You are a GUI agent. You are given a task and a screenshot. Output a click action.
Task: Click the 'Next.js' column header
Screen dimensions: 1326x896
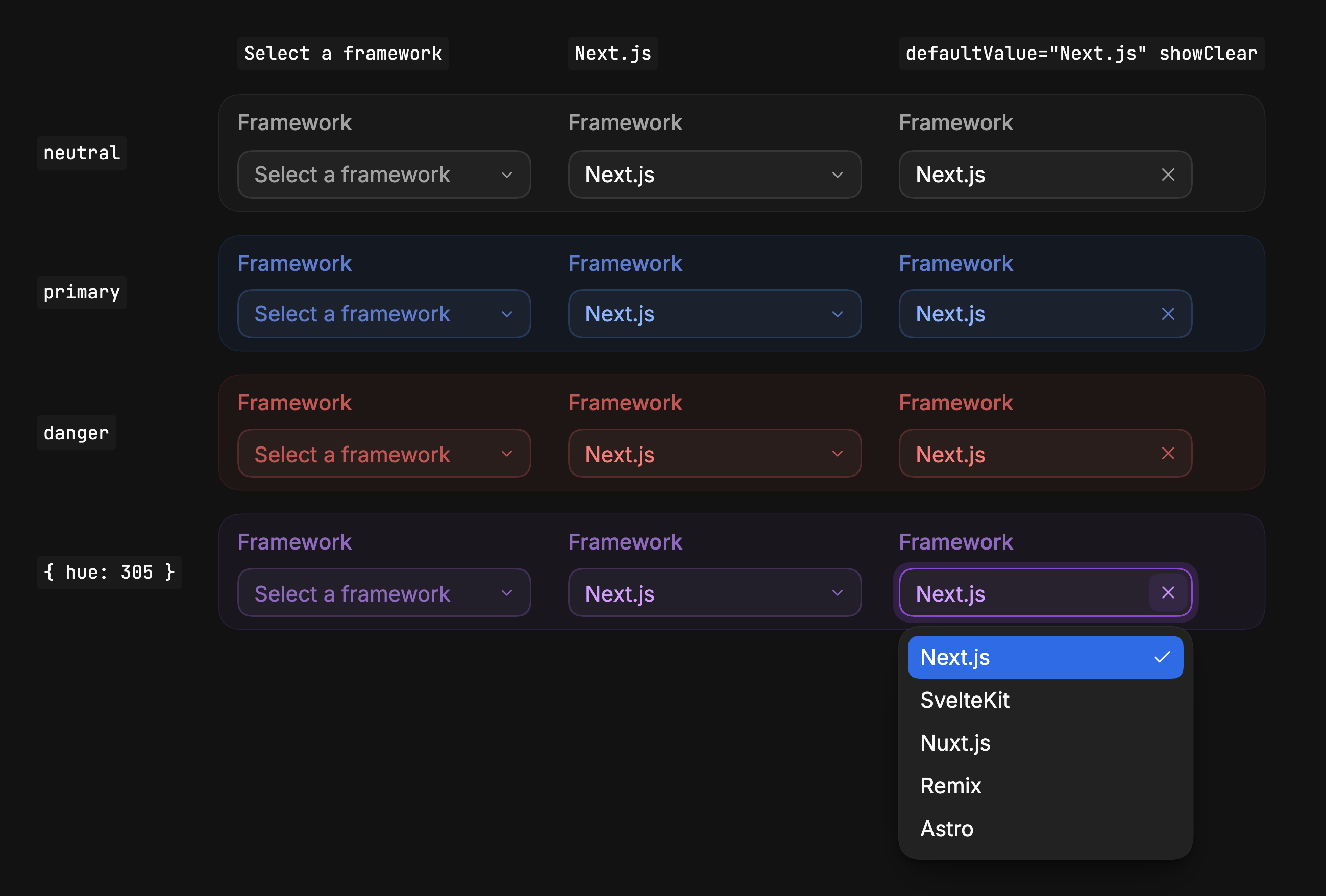pos(613,54)
